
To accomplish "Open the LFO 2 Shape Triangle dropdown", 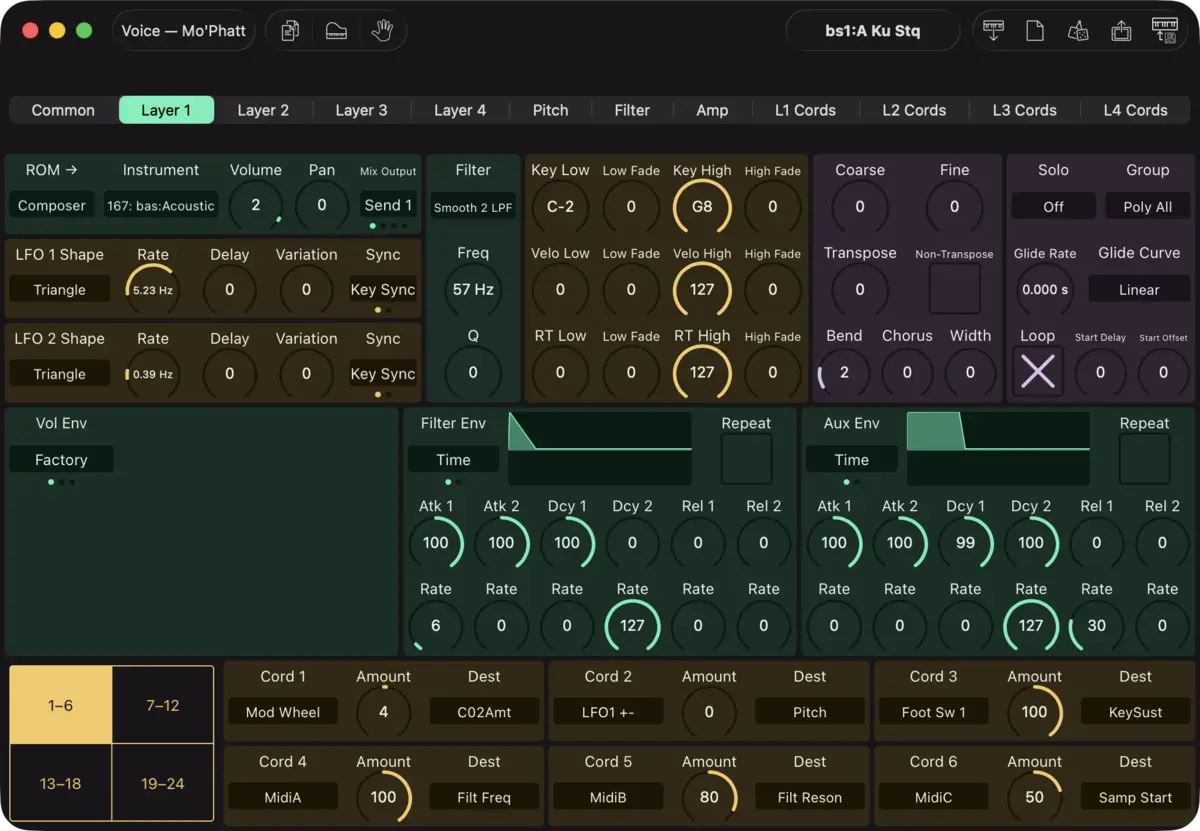I will [60, 374].
